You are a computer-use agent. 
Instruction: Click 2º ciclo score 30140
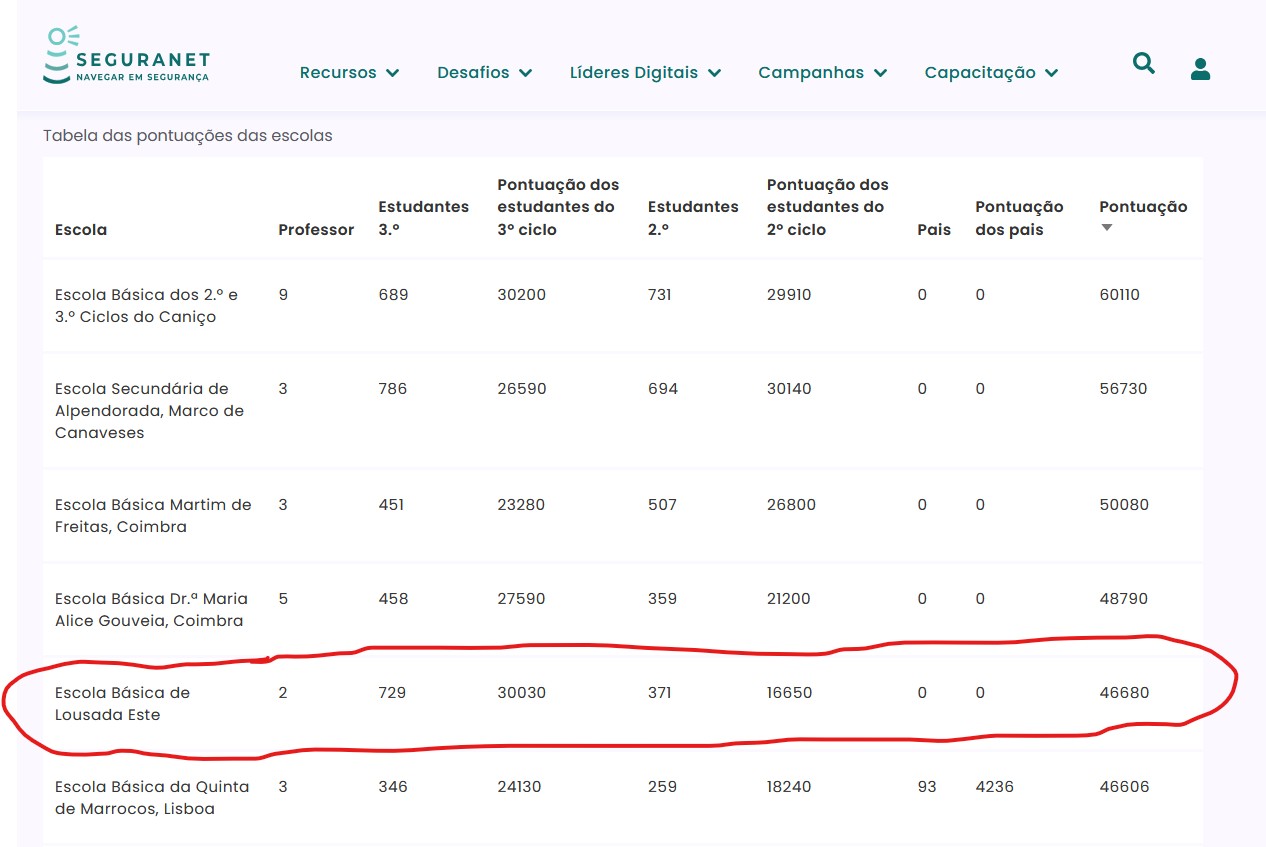click(x=790, y=389)
